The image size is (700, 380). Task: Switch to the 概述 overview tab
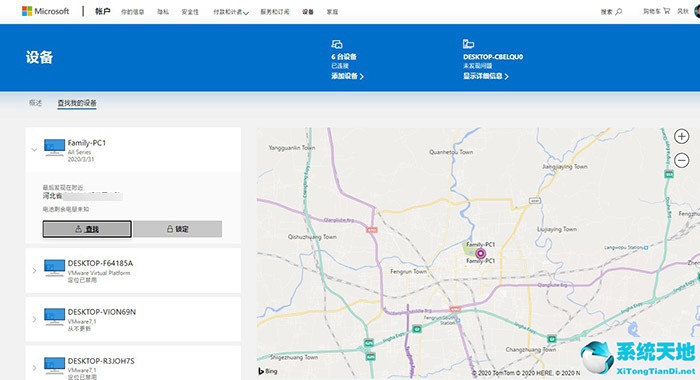point(35,103)
